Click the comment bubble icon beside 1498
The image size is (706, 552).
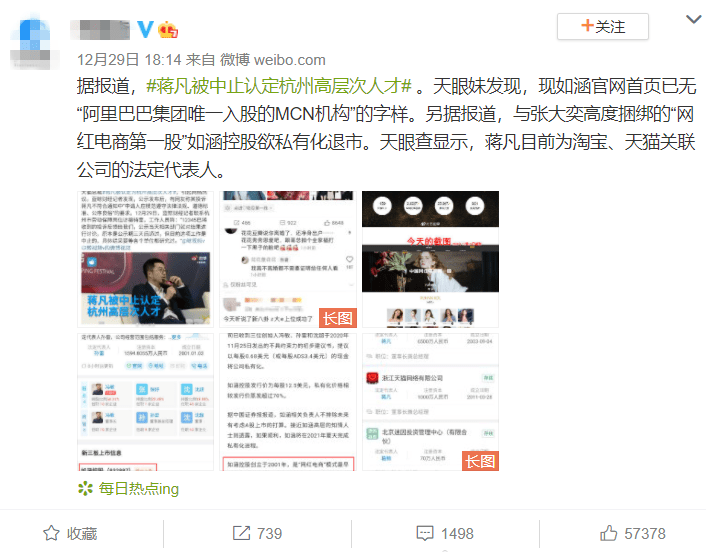(425, 533)
